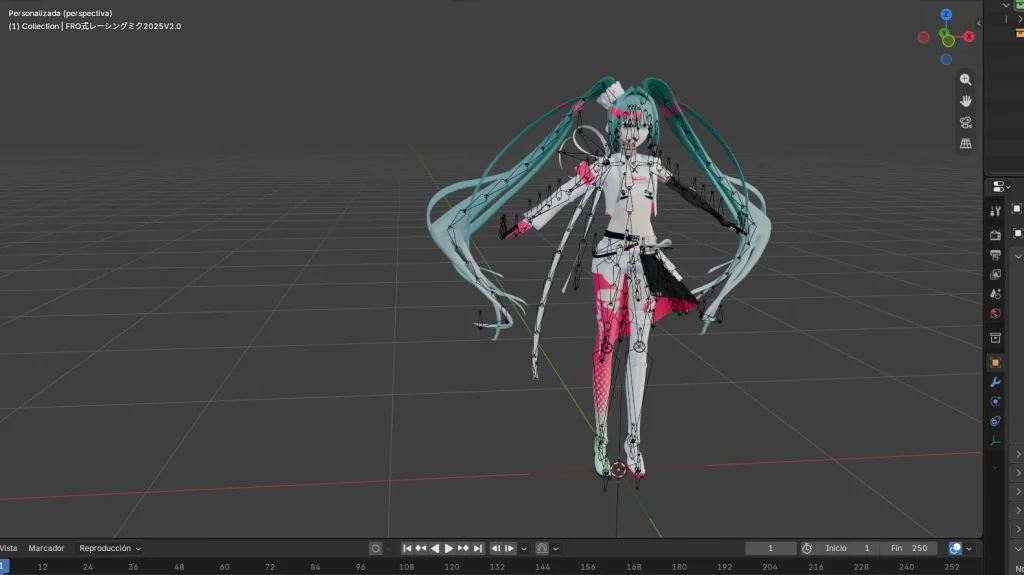Open the Render properties tab

click(995, 235)
